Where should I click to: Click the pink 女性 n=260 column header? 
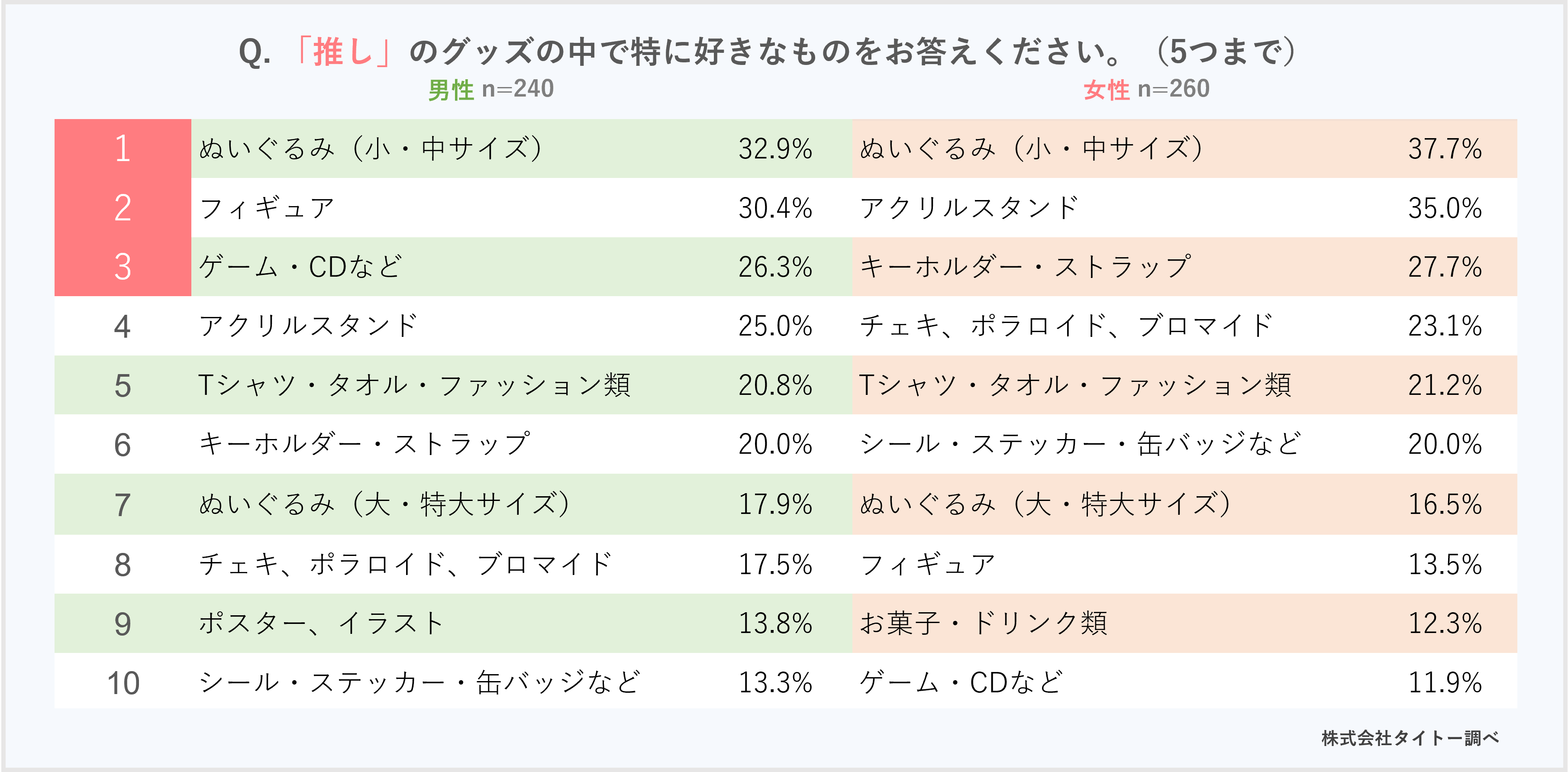(x=1146, y=90)
